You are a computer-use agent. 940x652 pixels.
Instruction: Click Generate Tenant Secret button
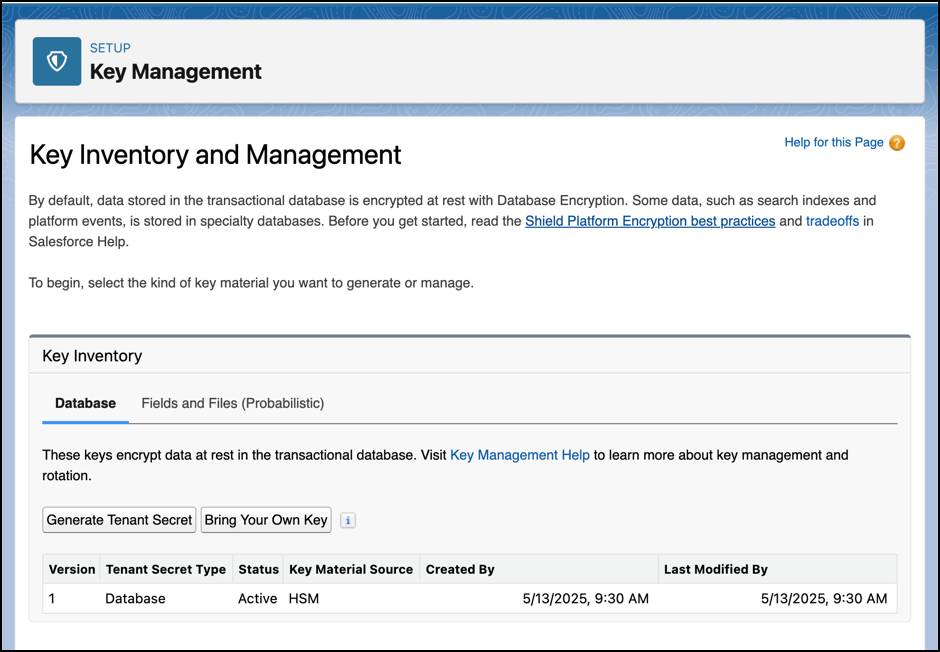(x=119, y=520)
